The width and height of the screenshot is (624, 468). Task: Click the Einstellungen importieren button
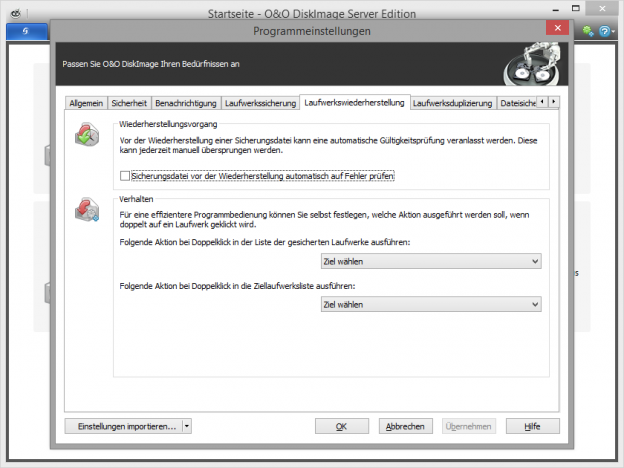[123, 426]
